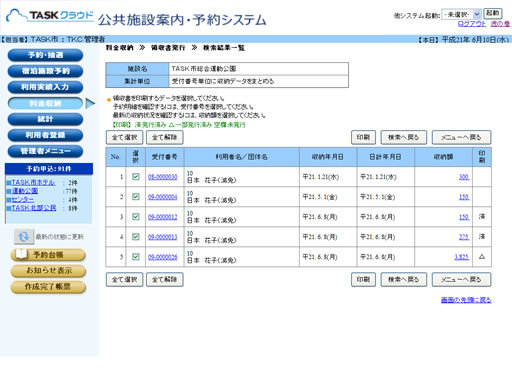Viewport: 512px width, 384px height.
Task: Select the highlighted 料金収納 menu item
Action: click(x=45, y=103)
